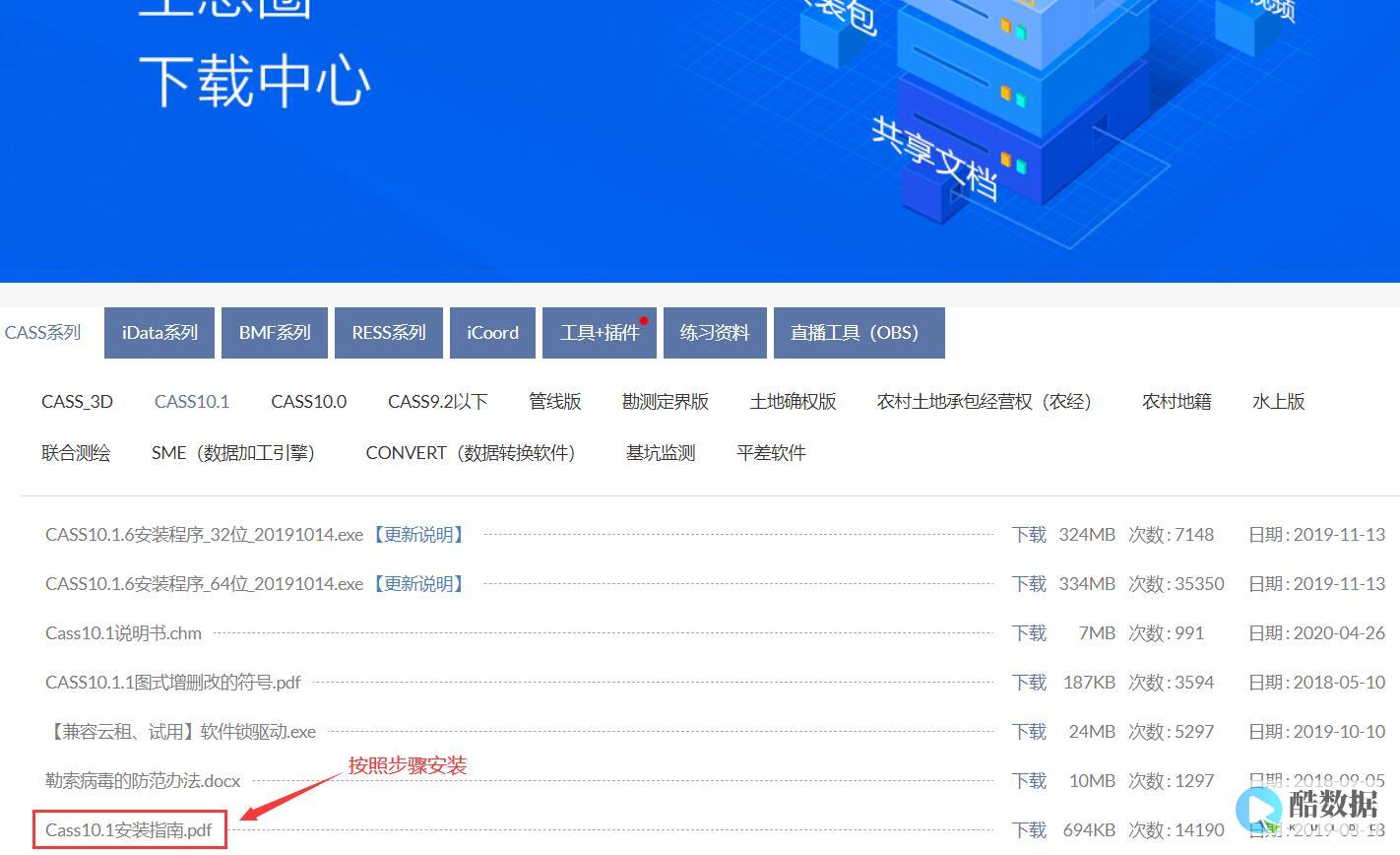This screenshot has width=1400, height=855.
Task: Click date 日期: 2020-04-26
Action: (x=1316, y=633)
